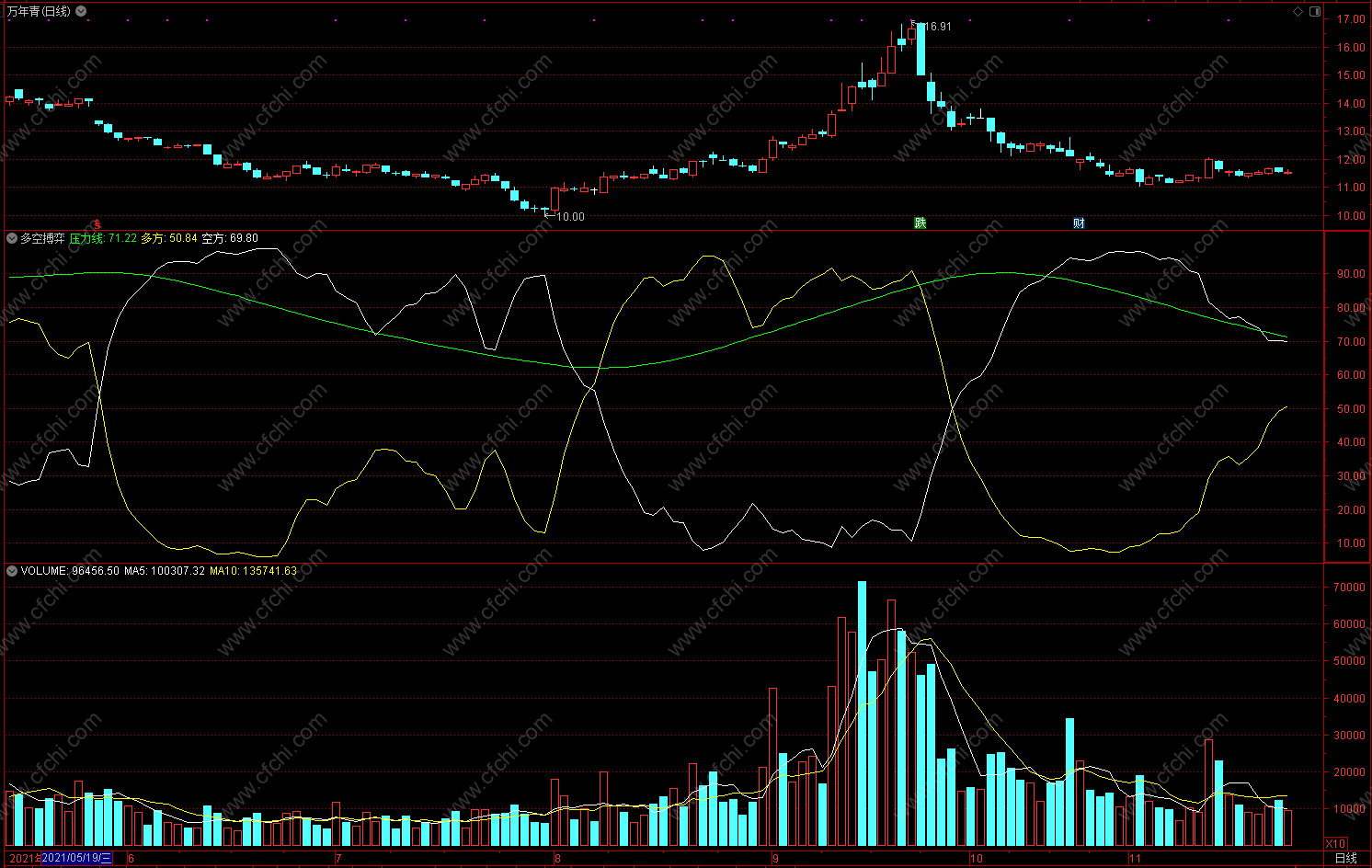Click the 70000 volume axis label
This screenshot has height=868, width=1372.
tap(1349, 587)
